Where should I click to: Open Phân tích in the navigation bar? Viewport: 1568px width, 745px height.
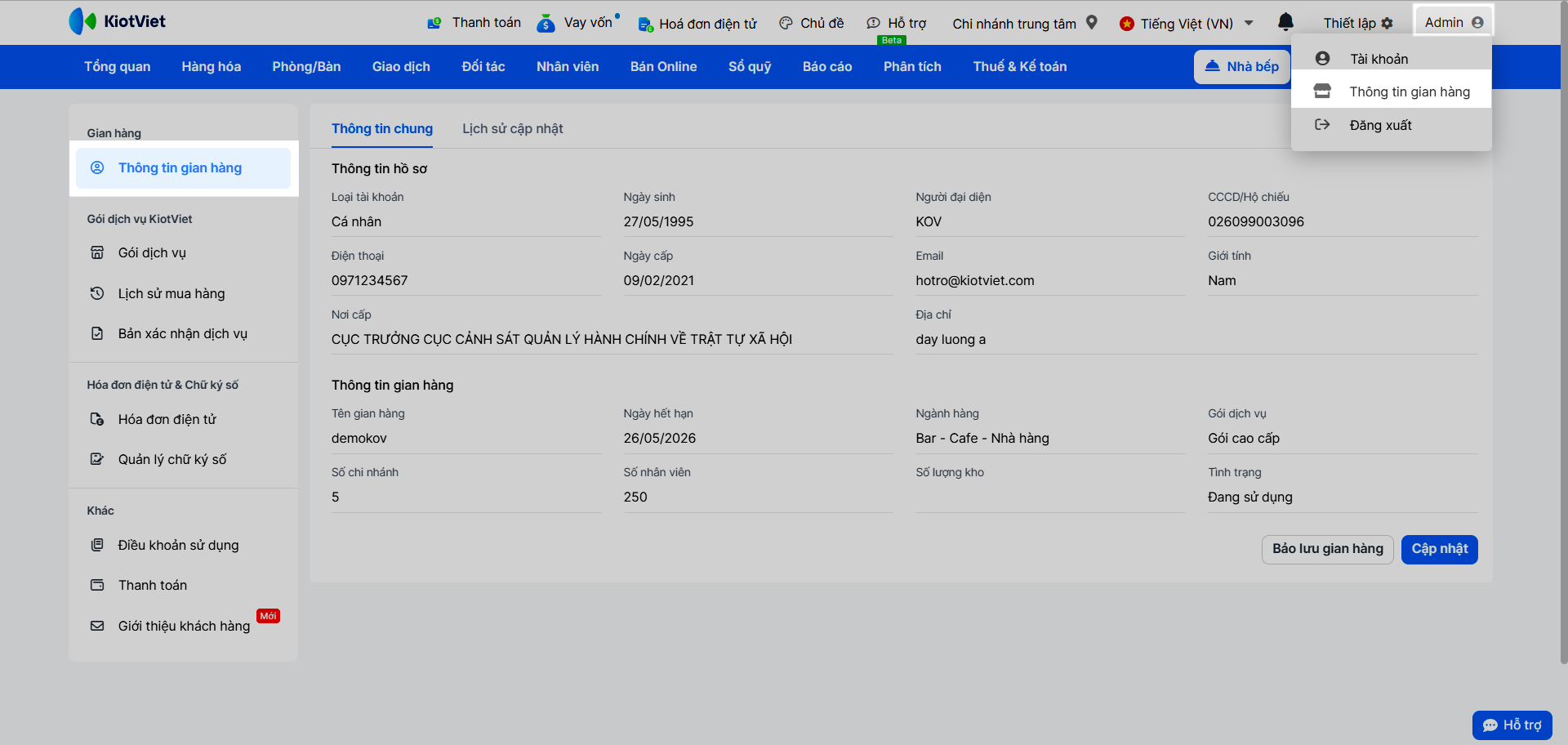click(912, 67)
